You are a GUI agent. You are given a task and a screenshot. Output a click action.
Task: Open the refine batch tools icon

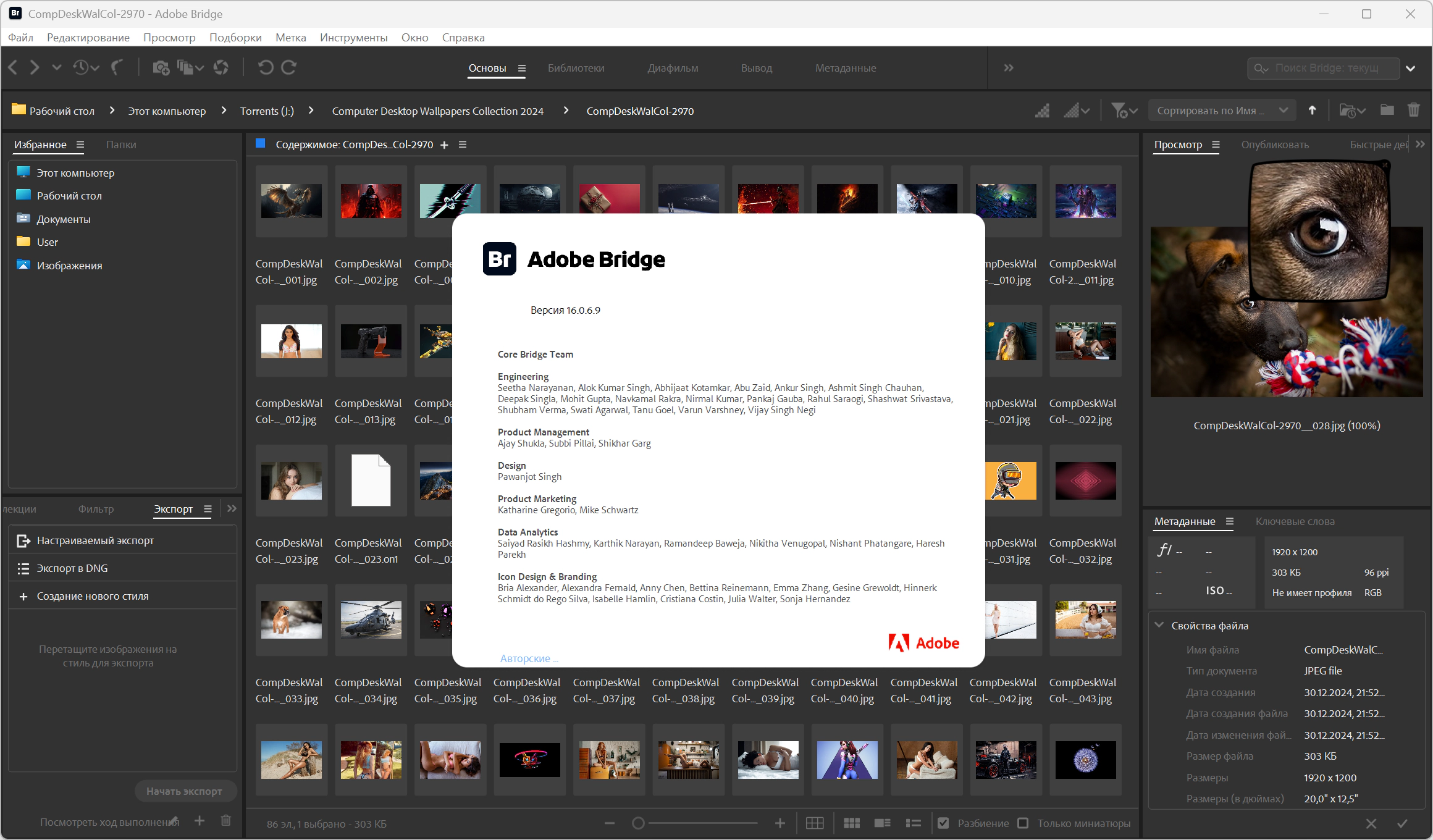(x=190, y=67)
